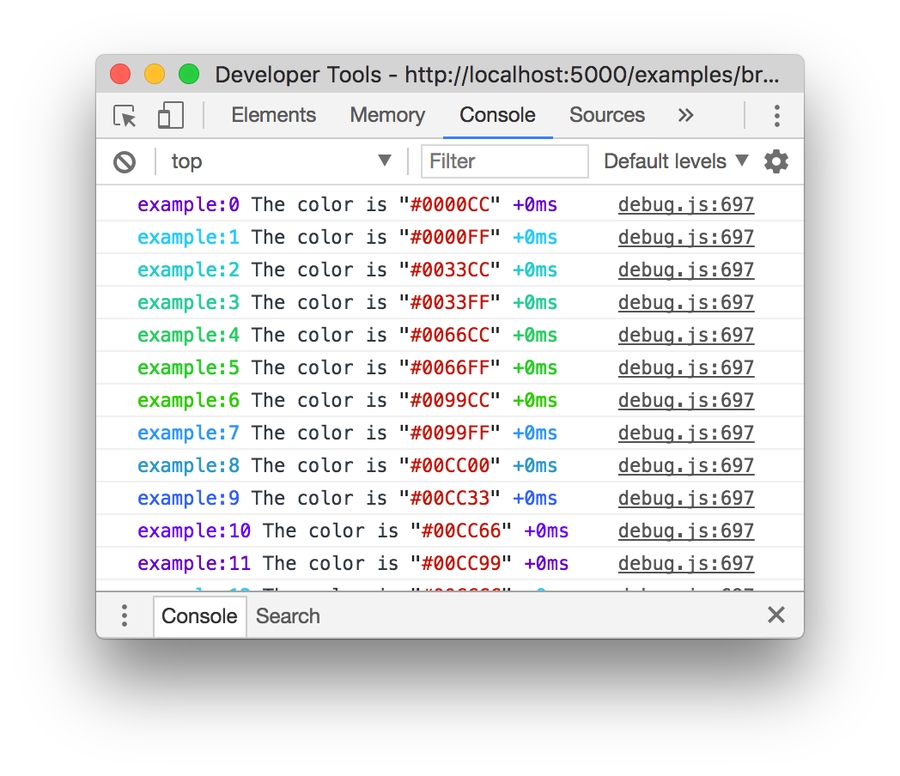Screen dimensions: 900x776
Task: Open debug.js:697 link on example:5 row
Action: (685, 368)
